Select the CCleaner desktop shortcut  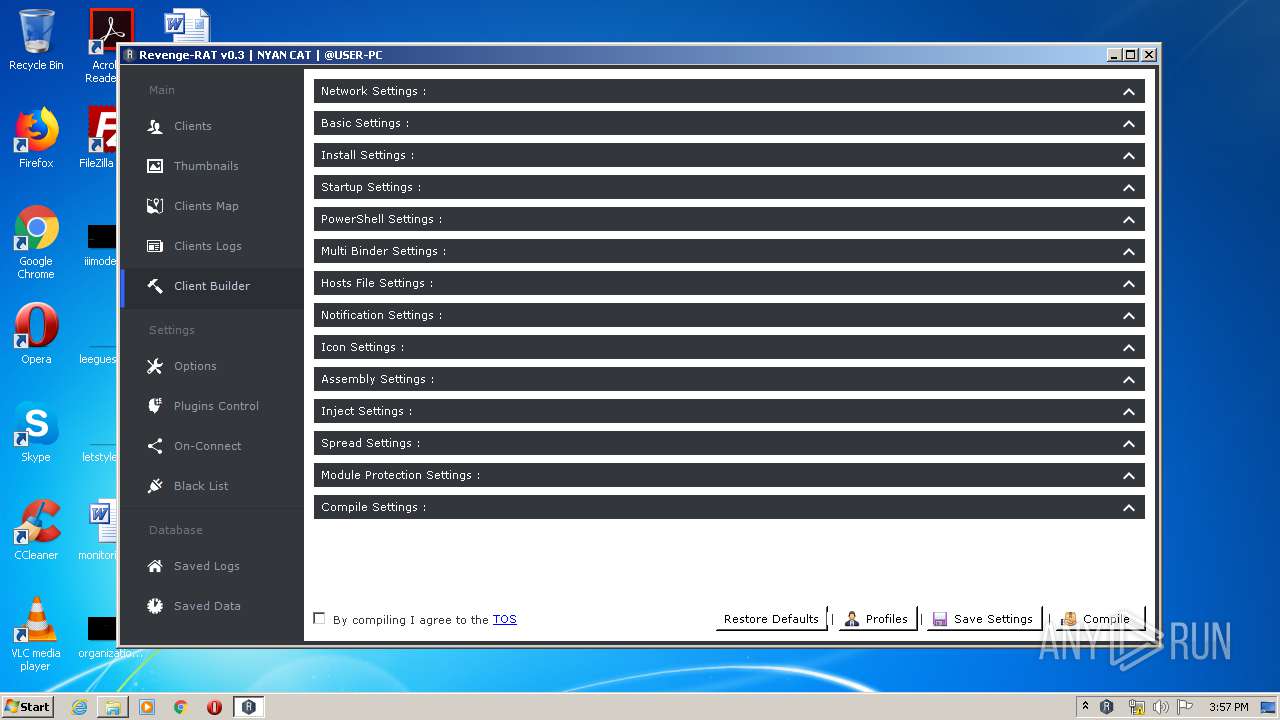(36, 530)
